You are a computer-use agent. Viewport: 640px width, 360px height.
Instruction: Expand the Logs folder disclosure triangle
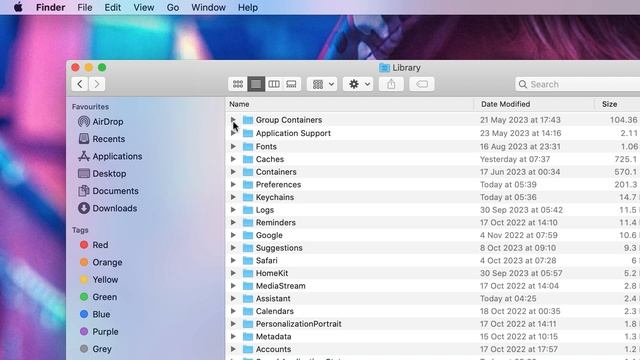pyautogui.click(x=233, y=209)
